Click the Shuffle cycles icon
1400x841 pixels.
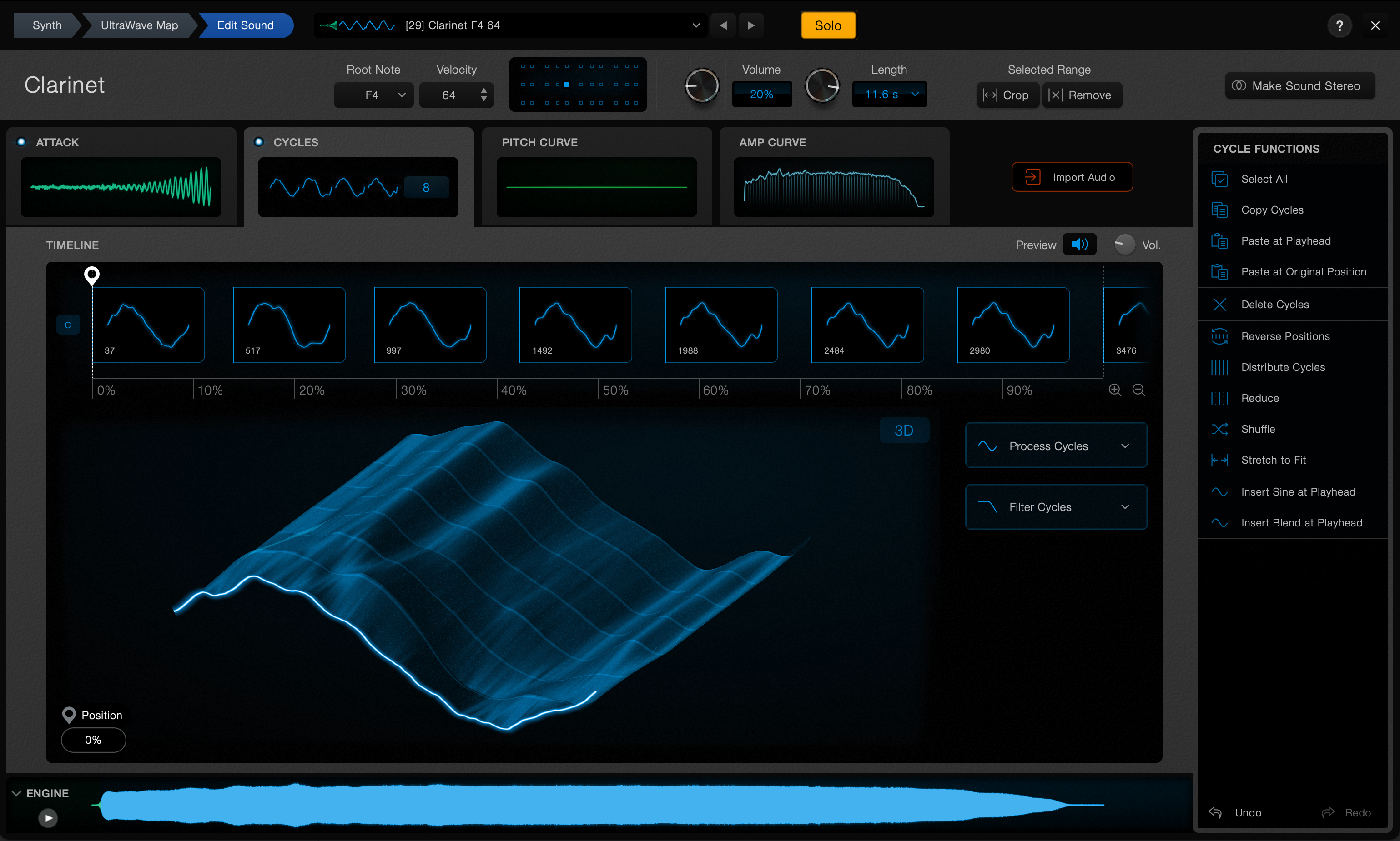[x=1219, y=429]
